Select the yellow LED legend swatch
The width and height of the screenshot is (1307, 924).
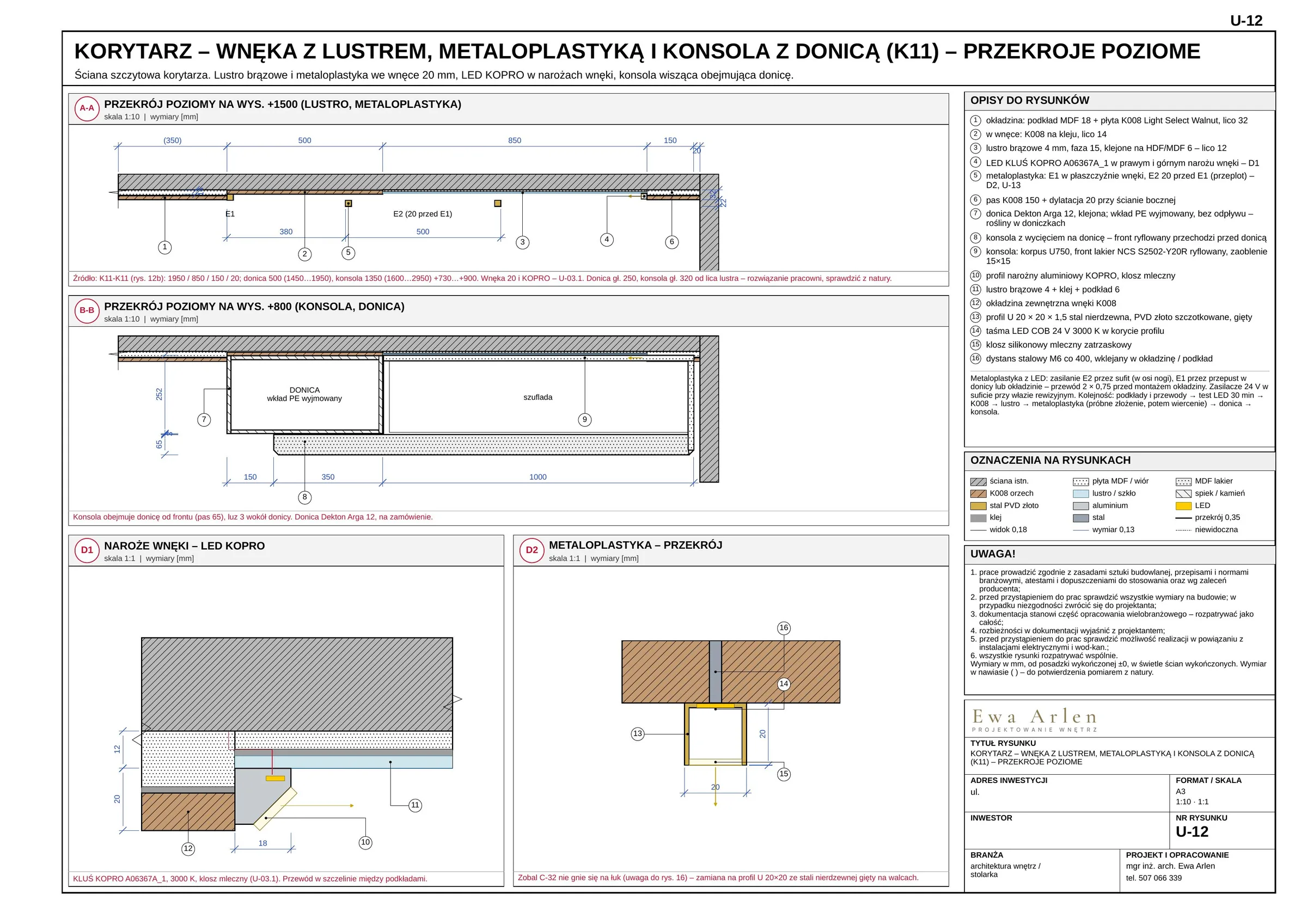click(1183, 506)
